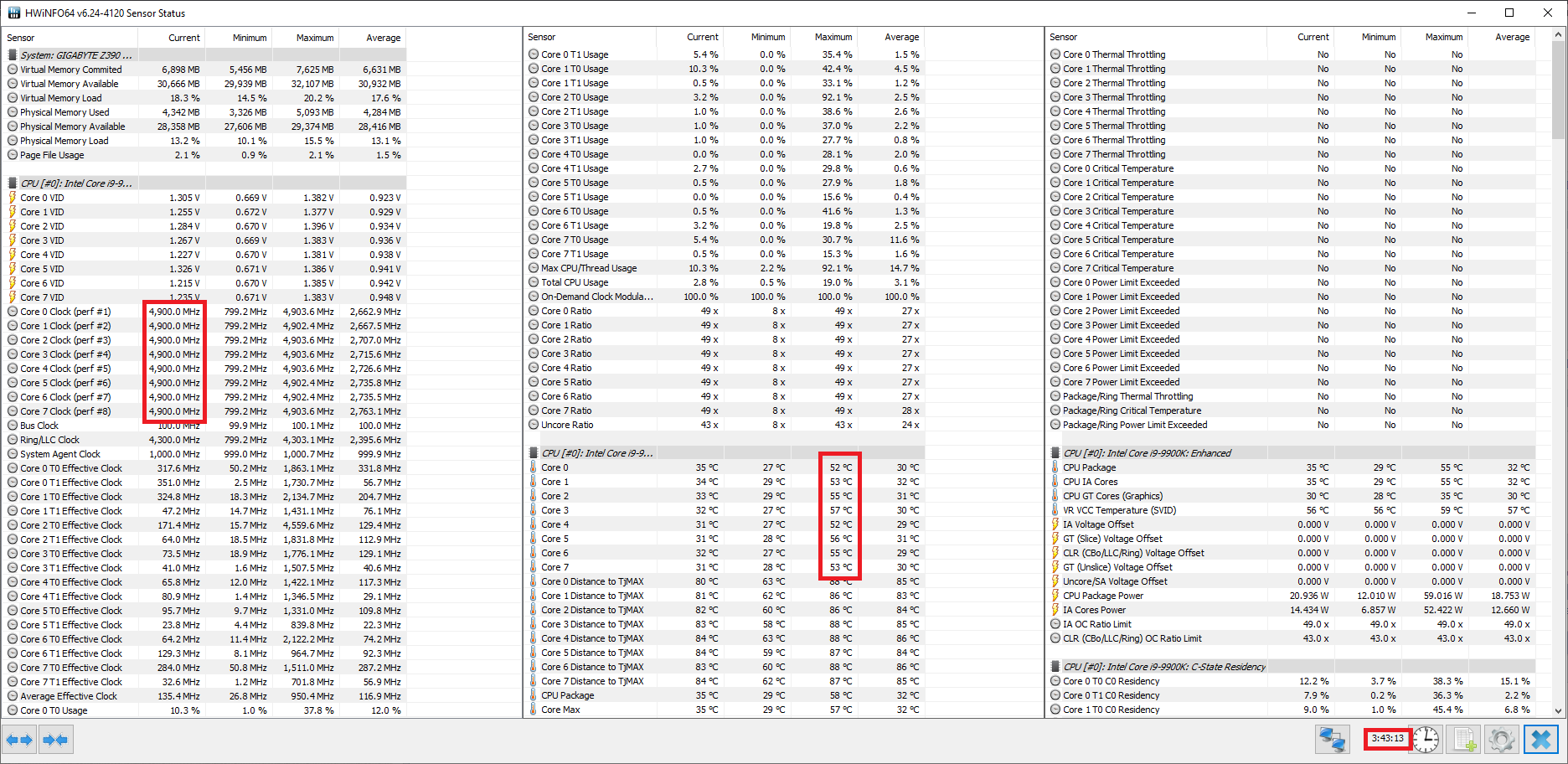Click the icon next to Total CPU Usage

tap(534, 282)
